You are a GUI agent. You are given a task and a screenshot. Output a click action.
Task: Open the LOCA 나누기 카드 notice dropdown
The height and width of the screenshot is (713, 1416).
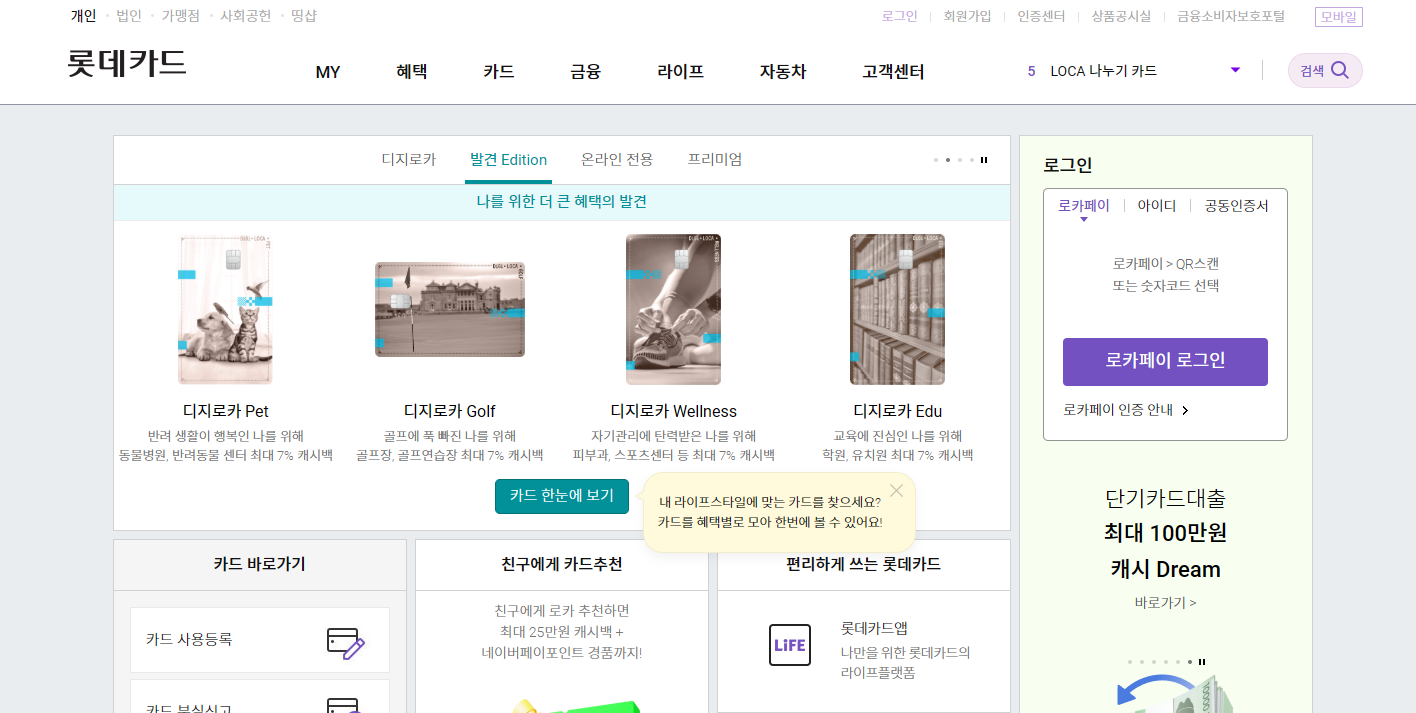coord(1235,70)
